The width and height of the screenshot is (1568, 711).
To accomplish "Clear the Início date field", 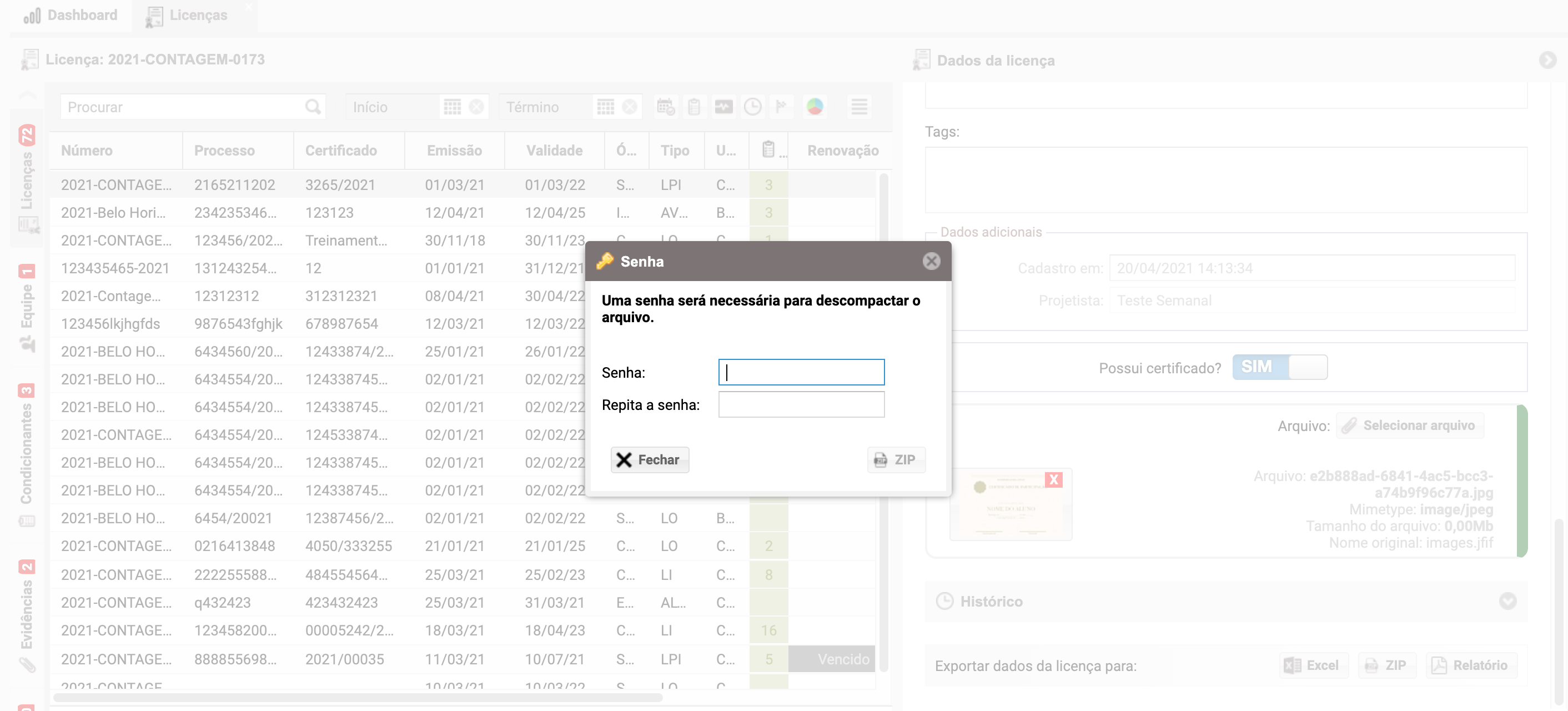I will (x=476, y=107).
